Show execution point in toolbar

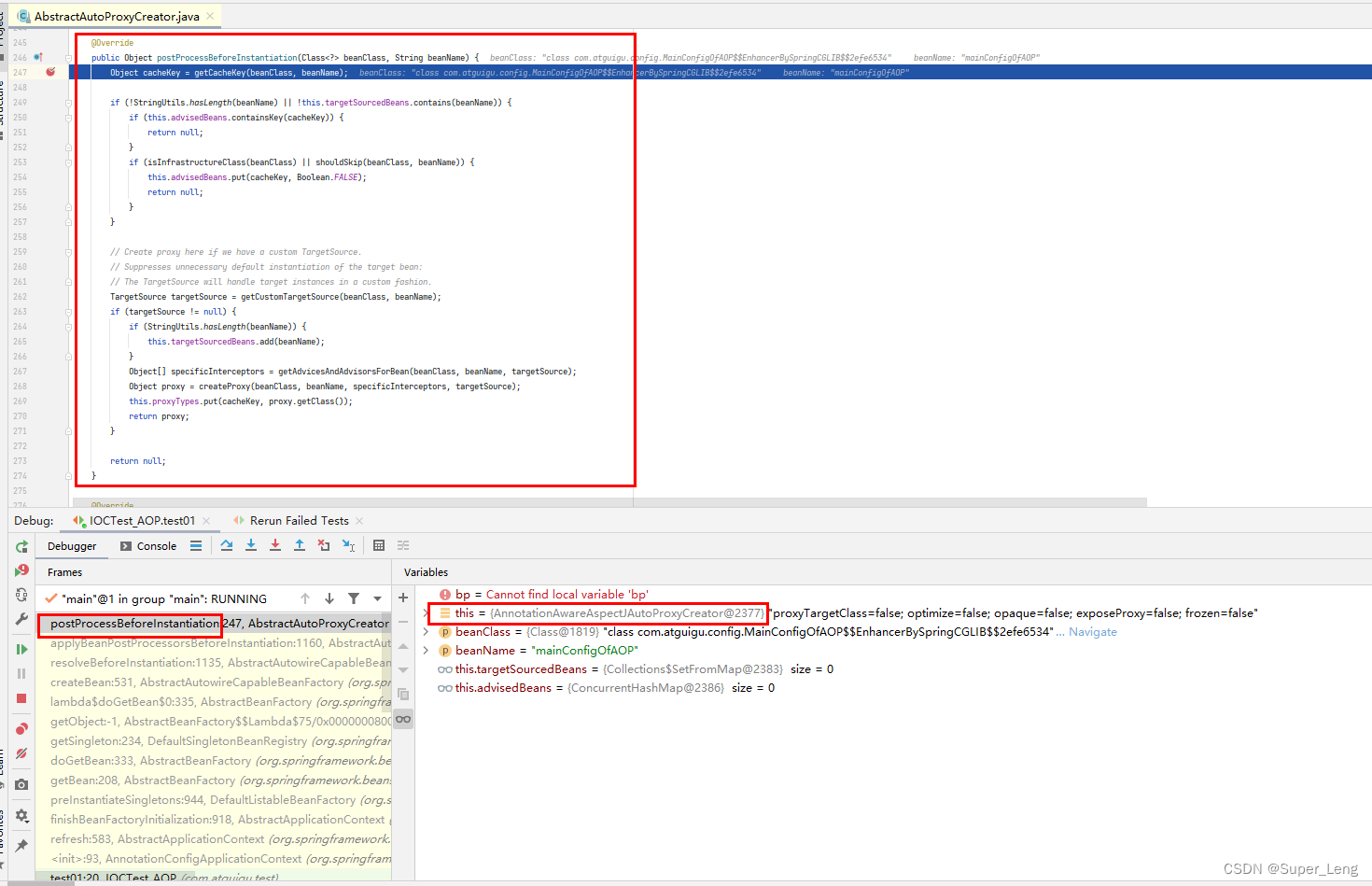[x=196, y=546]
